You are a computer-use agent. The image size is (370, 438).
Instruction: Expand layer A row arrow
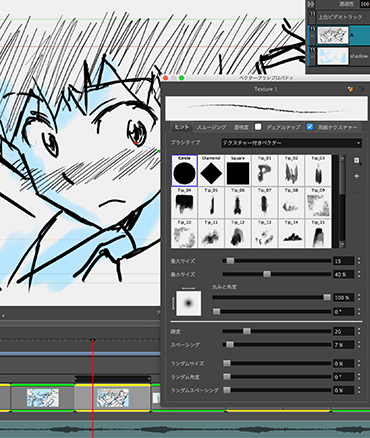pos(312,29)
